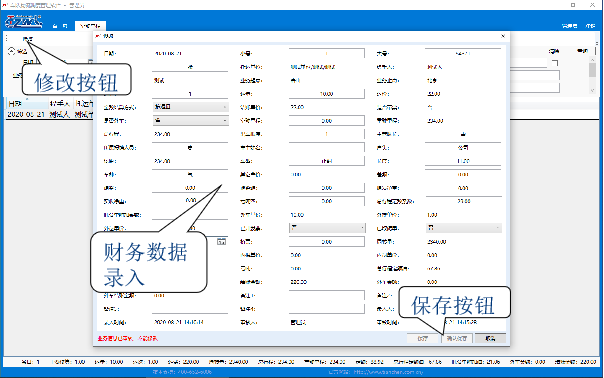The height and width of the screenshot is (378, 604).
Task: Click the rightmost dark button at the dialog bottom
Action: coord(490,338)
